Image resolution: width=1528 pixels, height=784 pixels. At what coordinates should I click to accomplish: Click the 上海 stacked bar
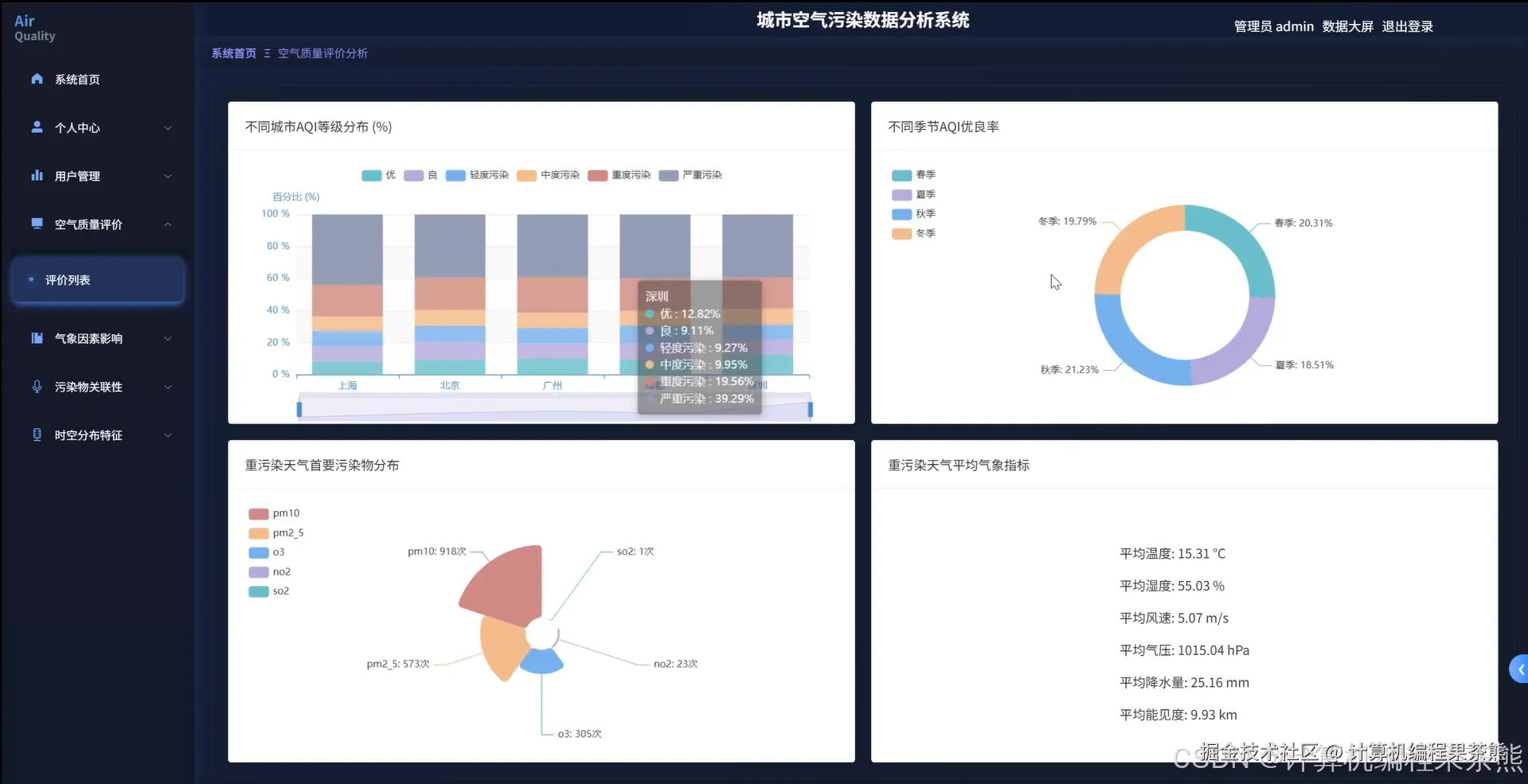[347, 294]
